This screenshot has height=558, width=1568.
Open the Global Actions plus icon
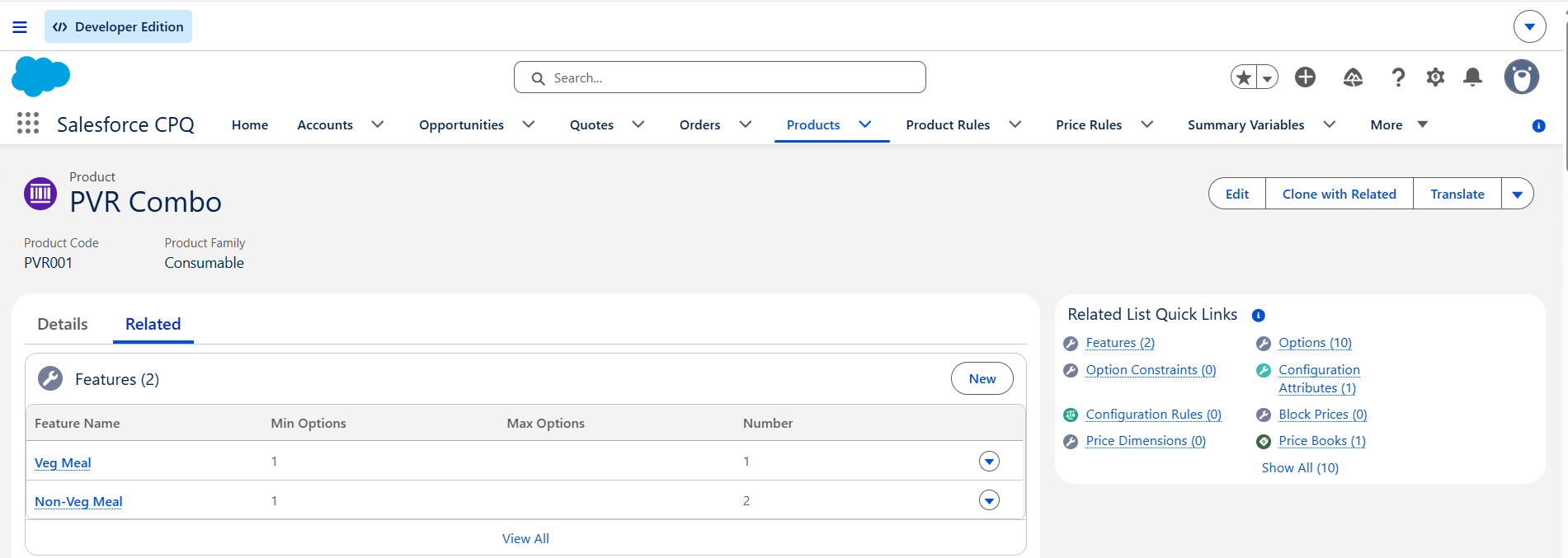(x=1305, y=77)
